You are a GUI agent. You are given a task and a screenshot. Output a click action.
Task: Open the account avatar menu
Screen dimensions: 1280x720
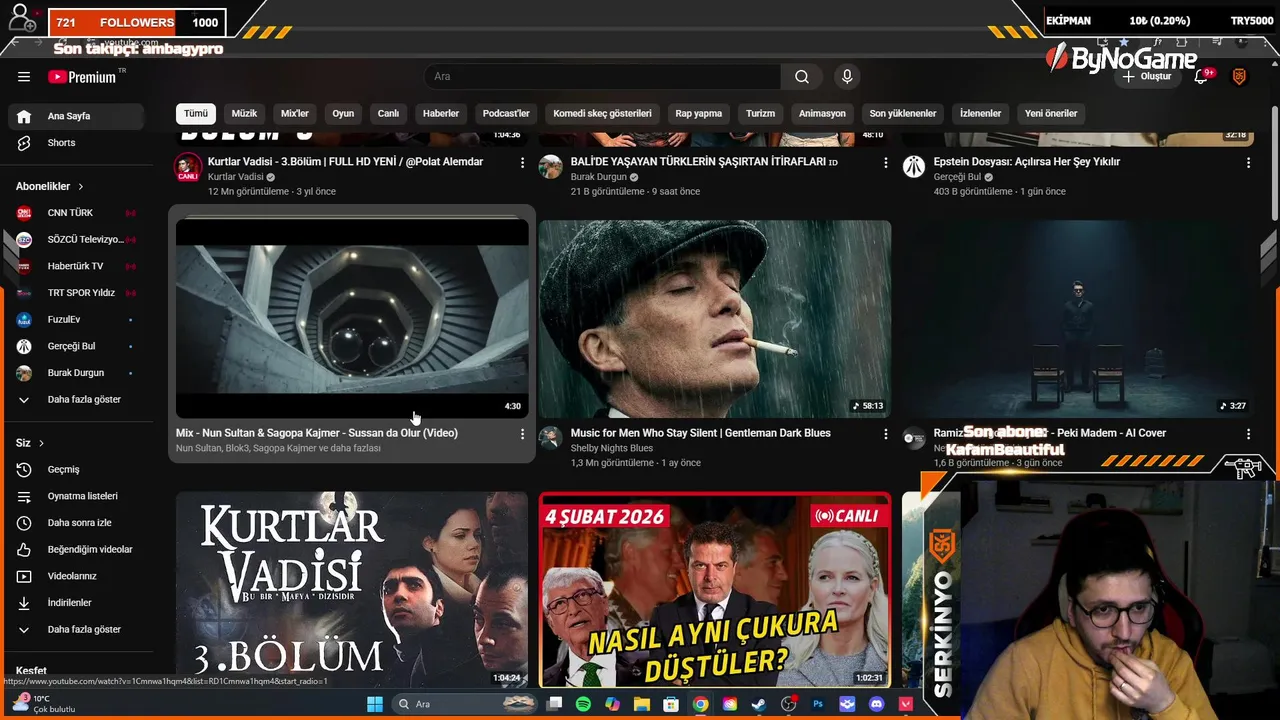click(x=1239, y=77)
